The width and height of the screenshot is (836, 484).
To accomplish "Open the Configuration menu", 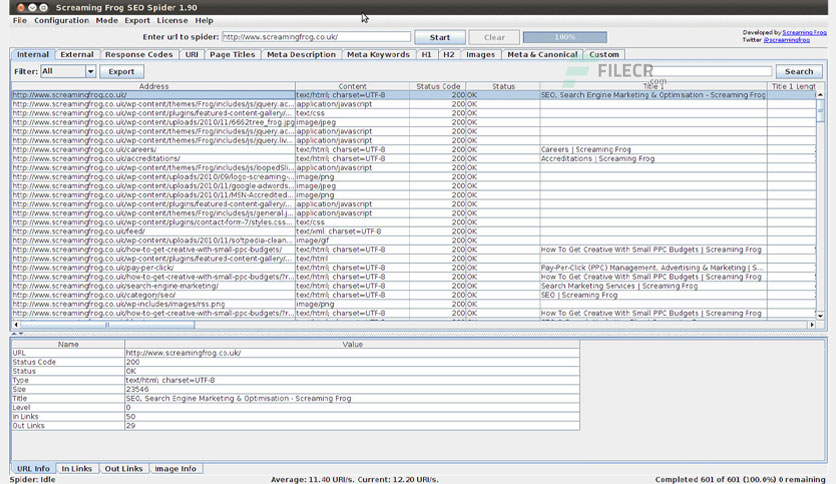I will [x=61, y=20].
